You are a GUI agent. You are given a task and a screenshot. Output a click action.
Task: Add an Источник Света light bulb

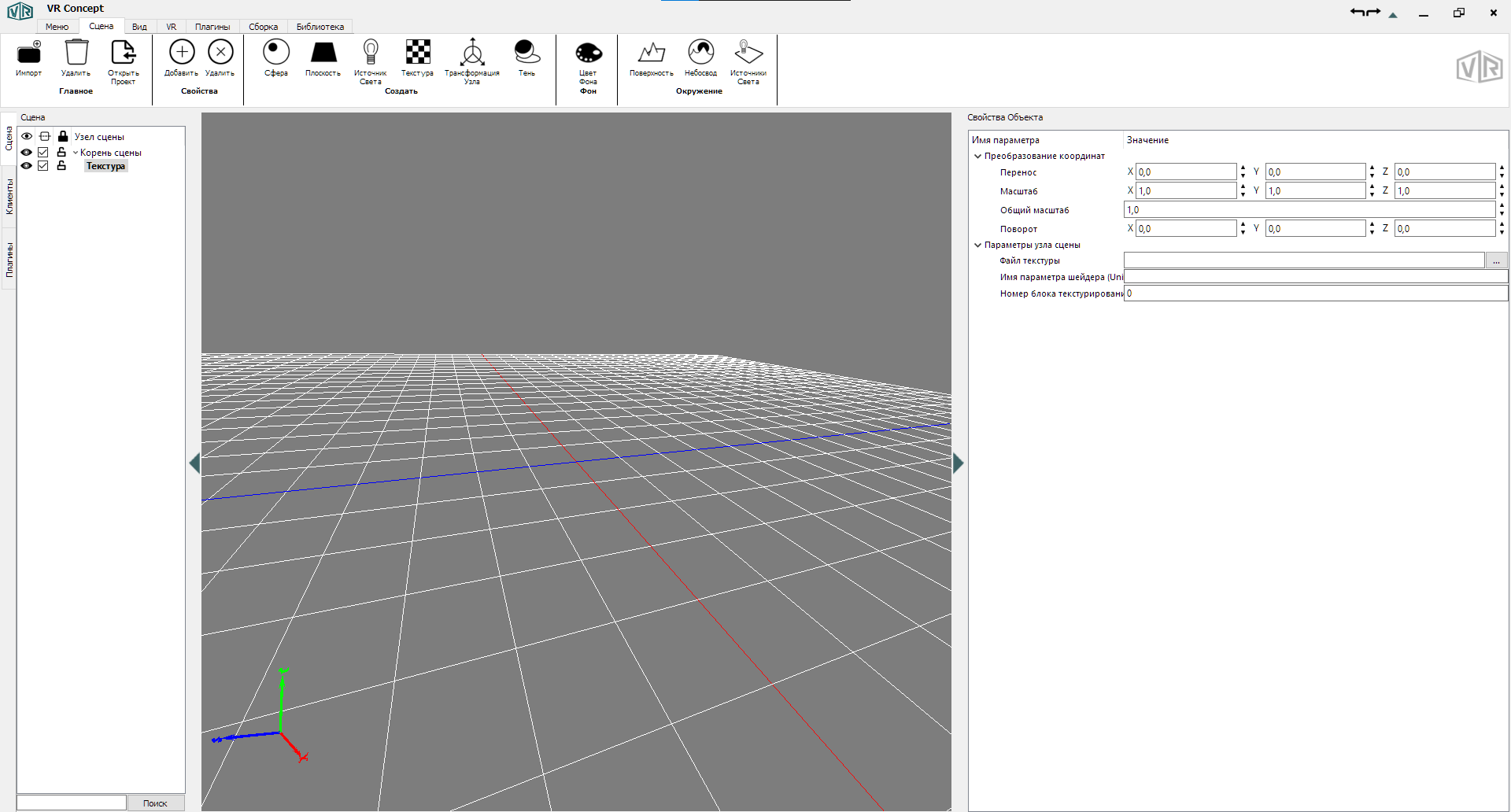[371, 52]
